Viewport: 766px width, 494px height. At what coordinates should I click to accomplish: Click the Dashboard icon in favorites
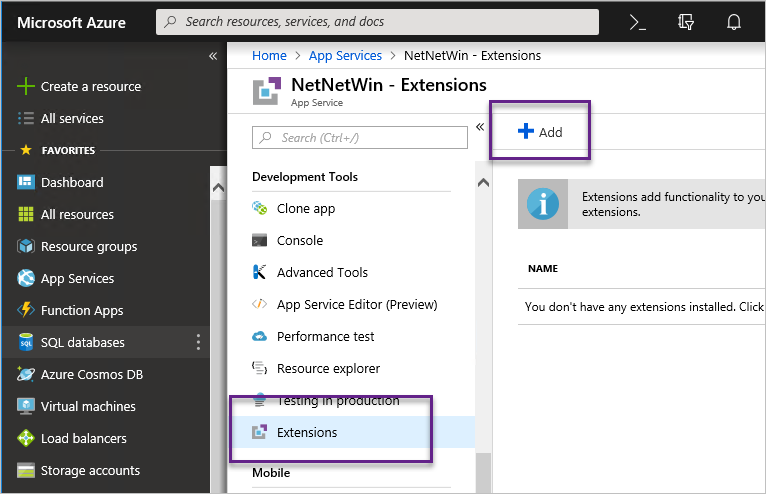coord(25,182)
